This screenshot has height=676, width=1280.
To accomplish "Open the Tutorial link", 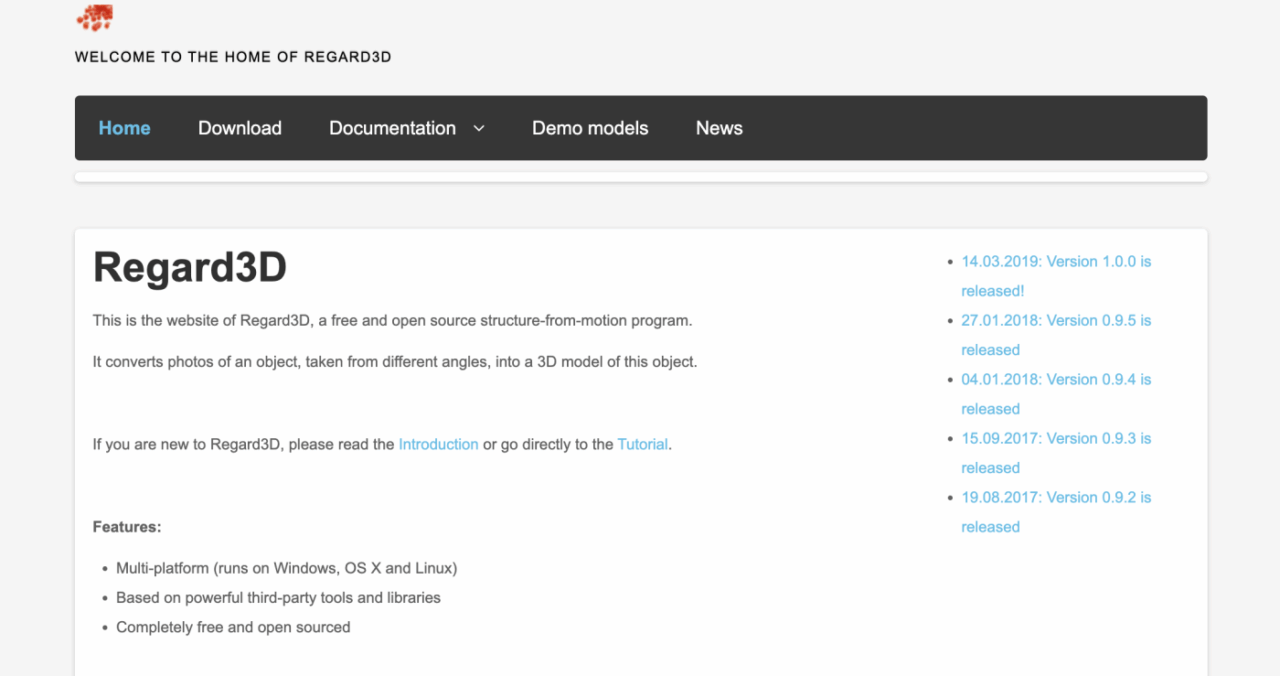I will pos(642,444).
